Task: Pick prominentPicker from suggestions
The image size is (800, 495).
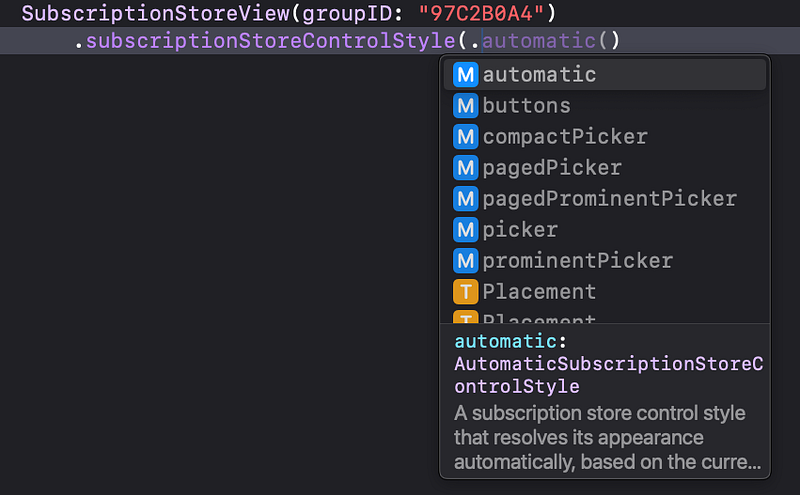Action: click(x=605, y=261)
